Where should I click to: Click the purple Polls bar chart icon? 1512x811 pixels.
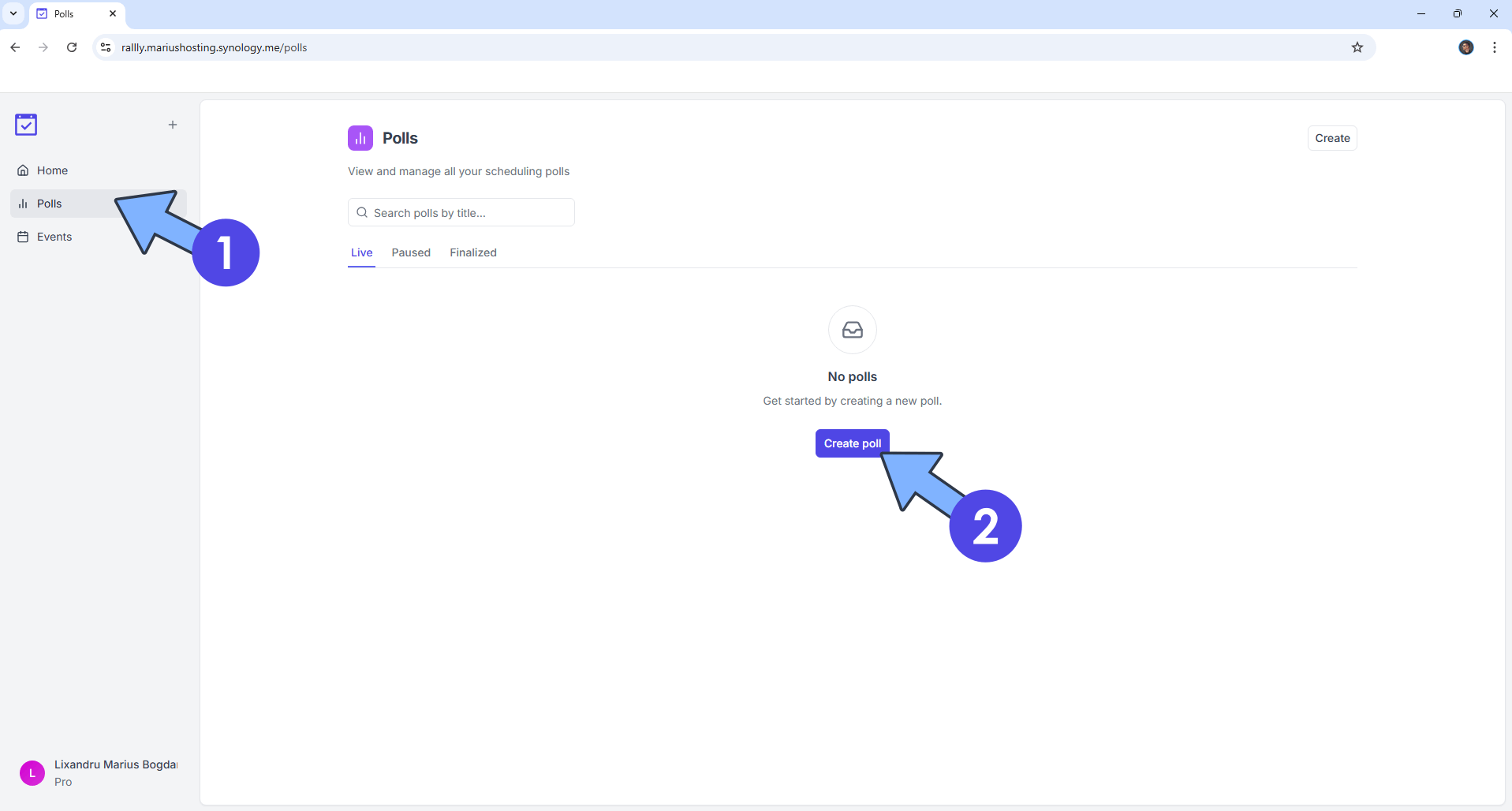click(360, 138)
